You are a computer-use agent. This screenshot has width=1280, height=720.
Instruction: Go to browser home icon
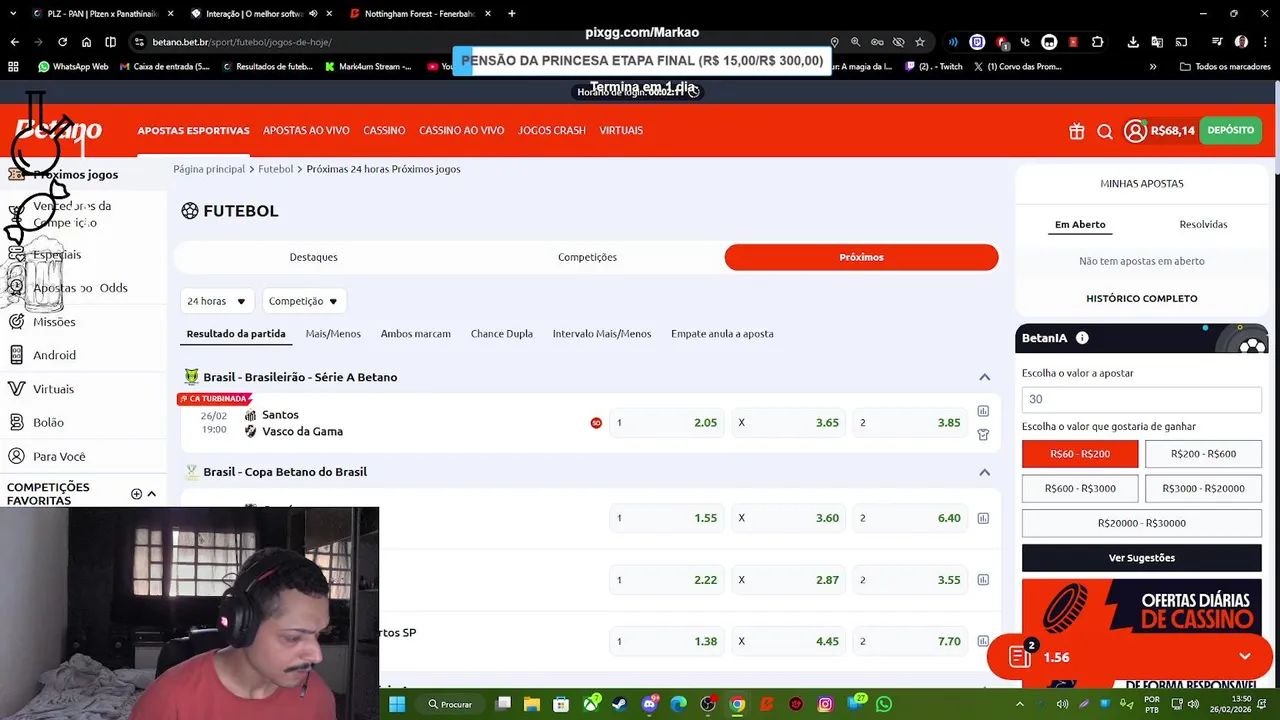tap(86, 42)
